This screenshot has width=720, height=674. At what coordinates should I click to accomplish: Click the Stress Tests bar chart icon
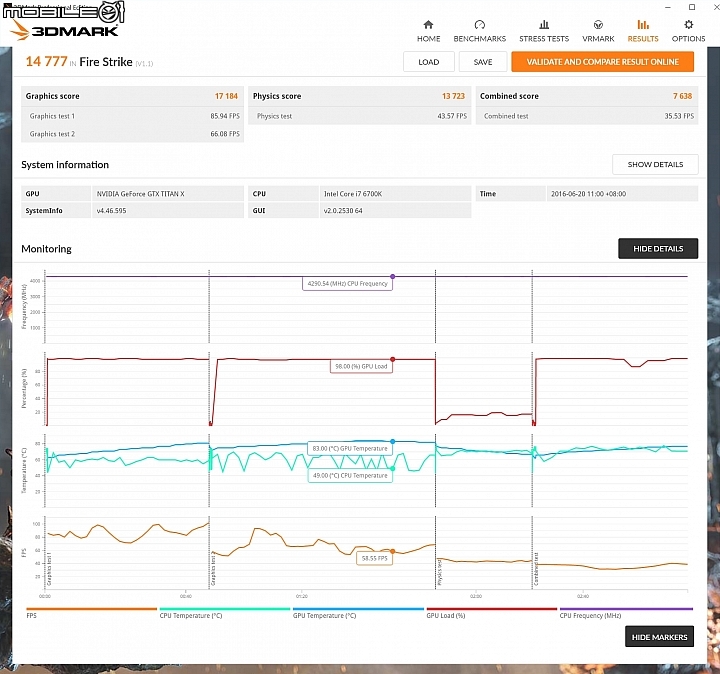pyautogui.click(x=544, y=24)
